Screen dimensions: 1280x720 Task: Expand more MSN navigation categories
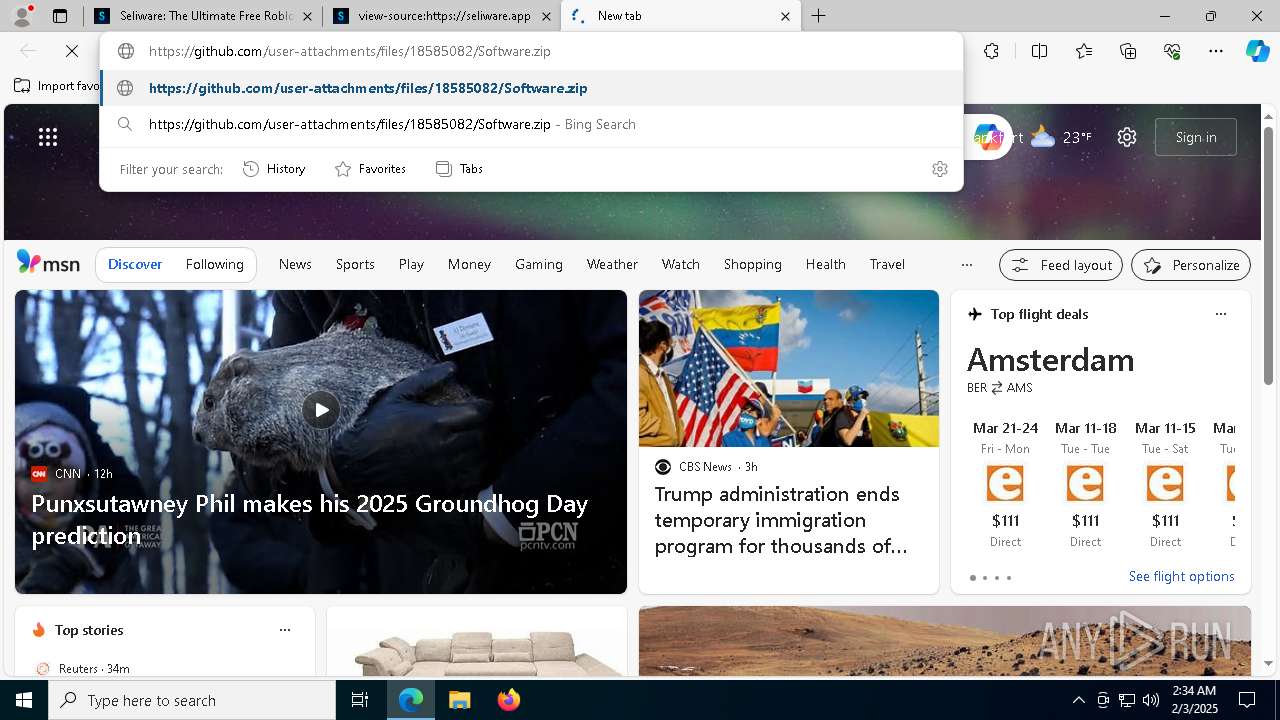[966, 265]
